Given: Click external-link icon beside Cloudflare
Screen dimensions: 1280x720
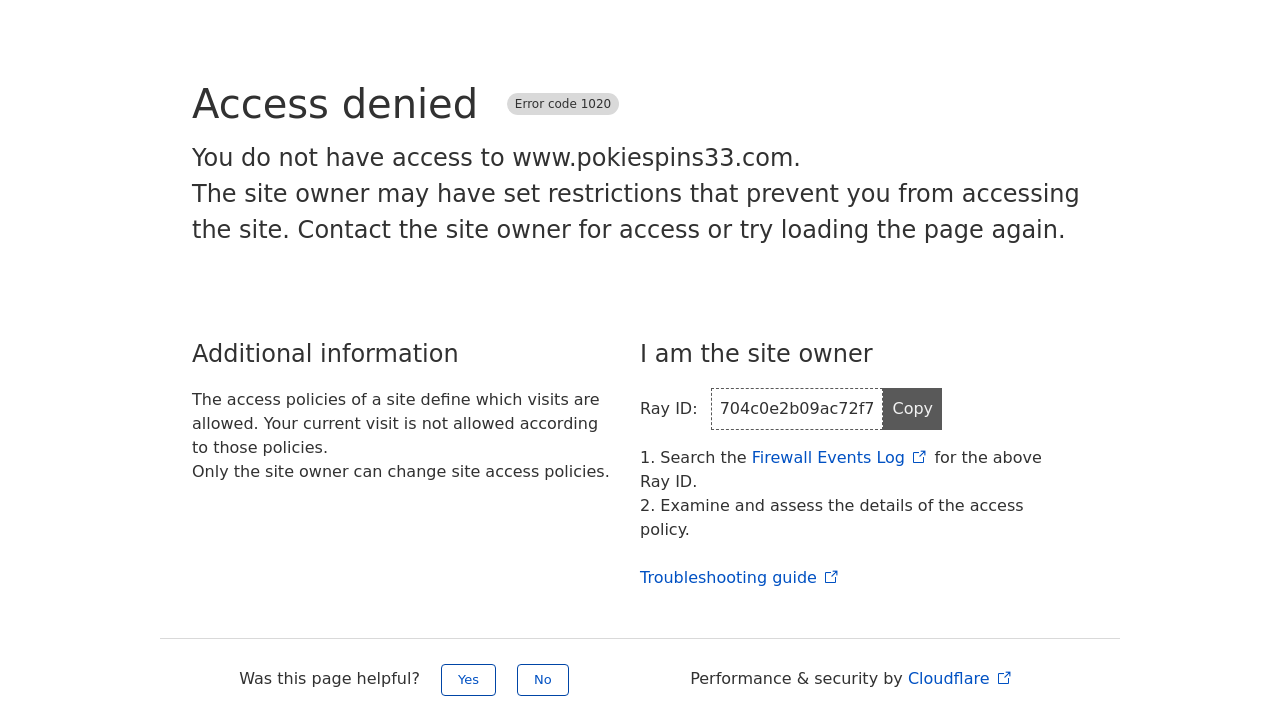Looking at the screenshot, I should 1004,678.
